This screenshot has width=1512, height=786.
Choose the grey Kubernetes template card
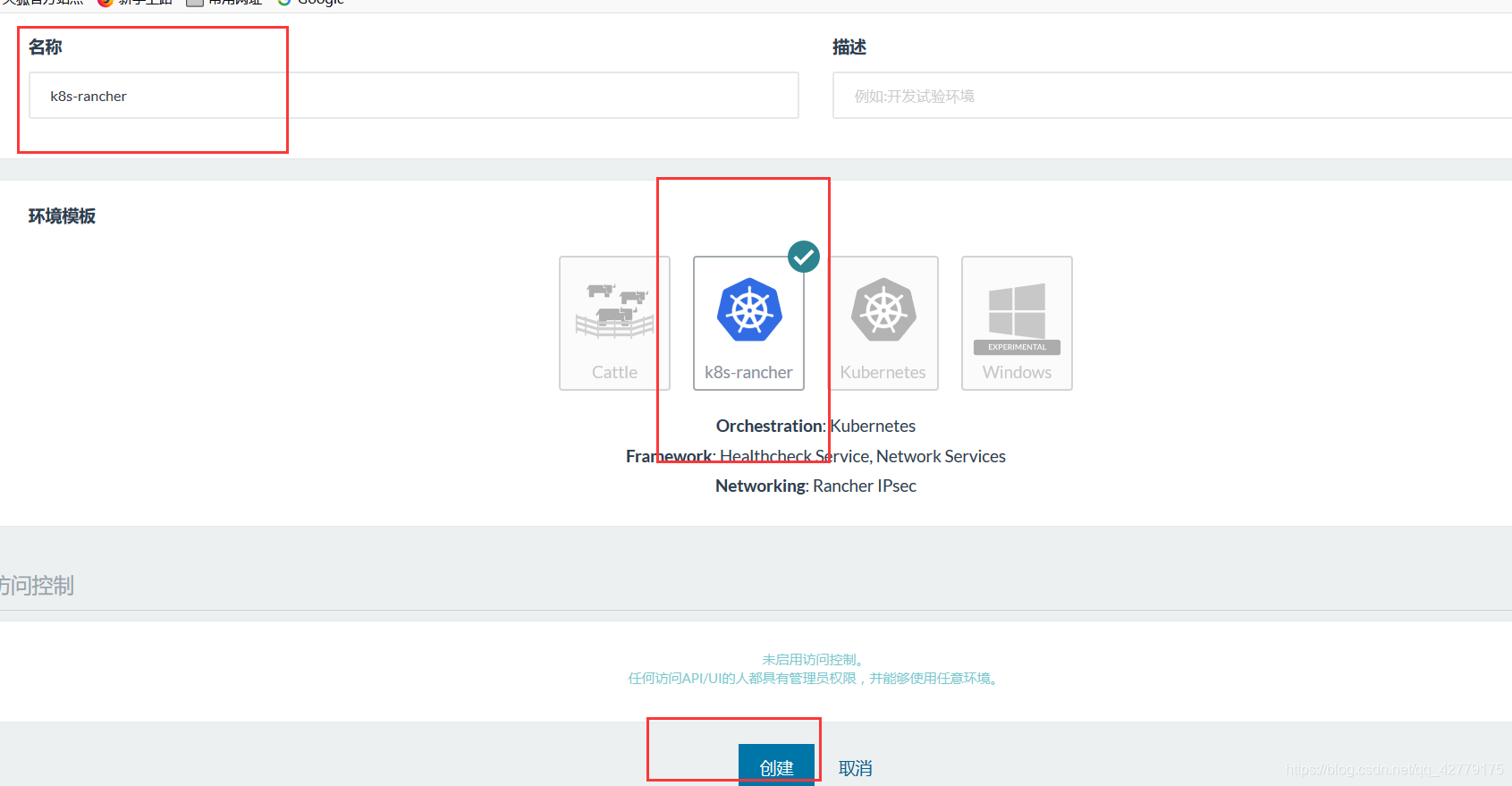tap(883, 323)
